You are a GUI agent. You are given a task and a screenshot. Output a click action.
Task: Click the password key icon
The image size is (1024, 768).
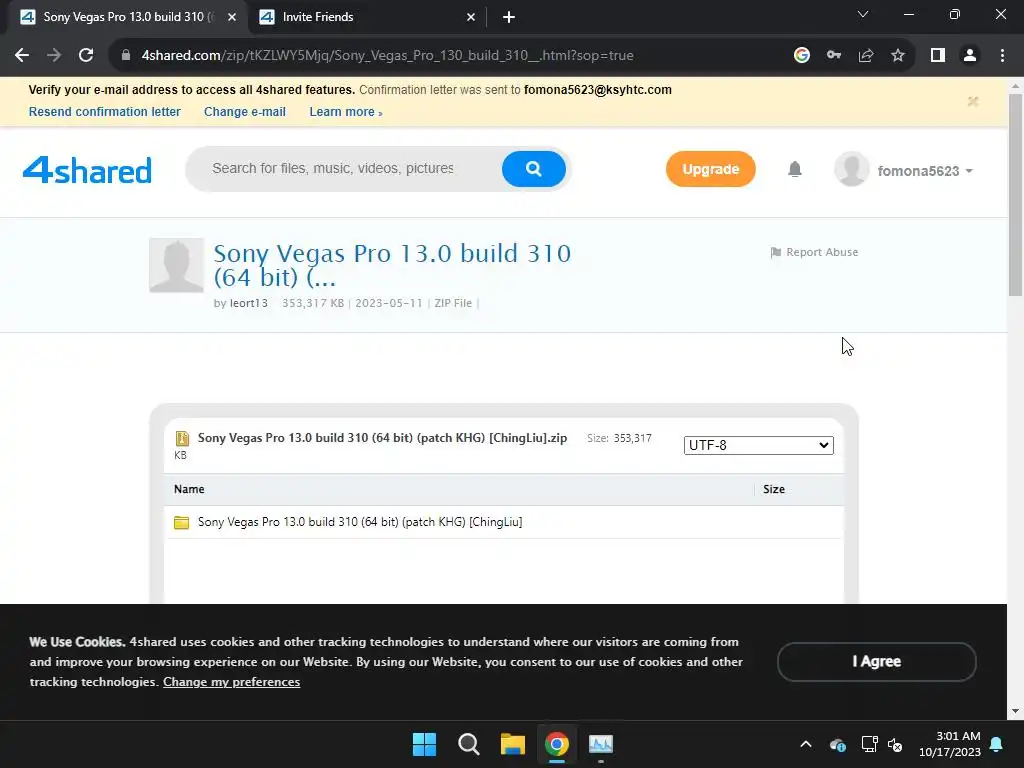click(x=834, y=56)
